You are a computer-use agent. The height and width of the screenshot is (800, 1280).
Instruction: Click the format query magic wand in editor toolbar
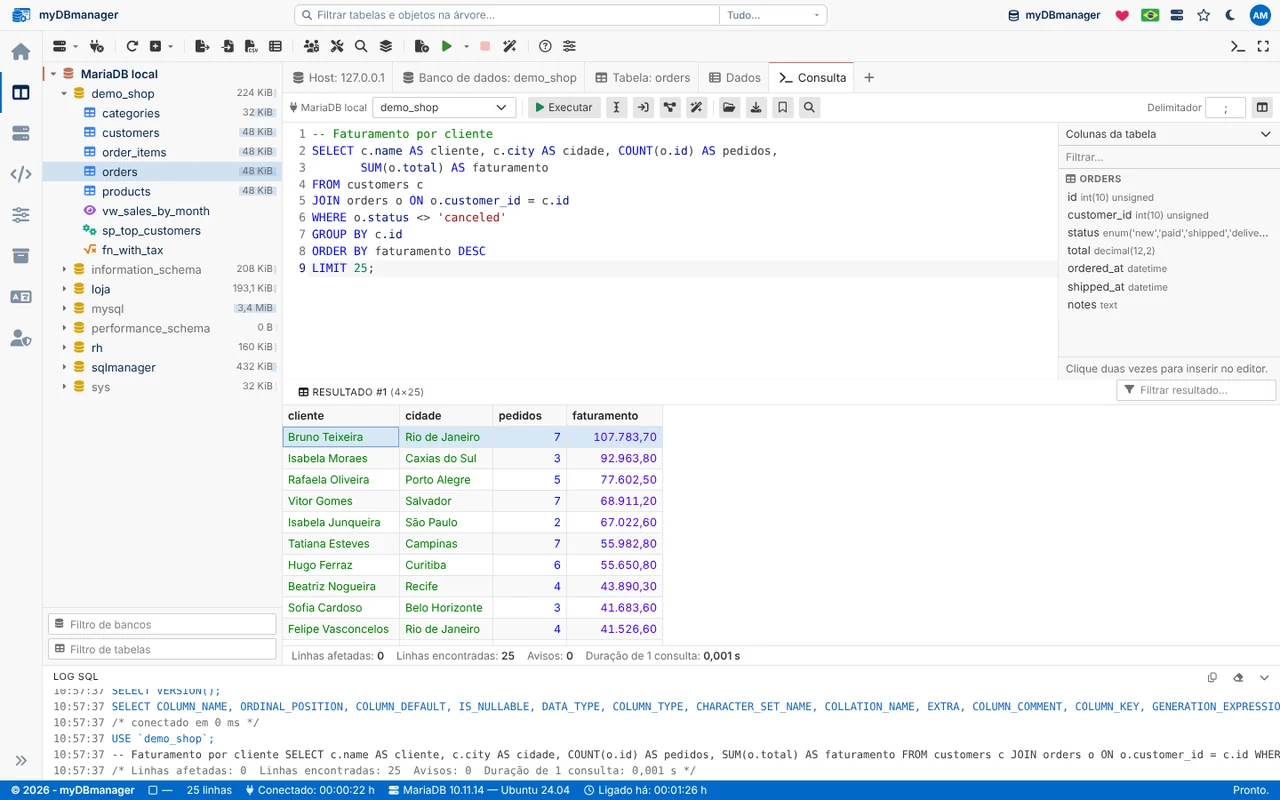pyautogui.click(x=697, y=107)
